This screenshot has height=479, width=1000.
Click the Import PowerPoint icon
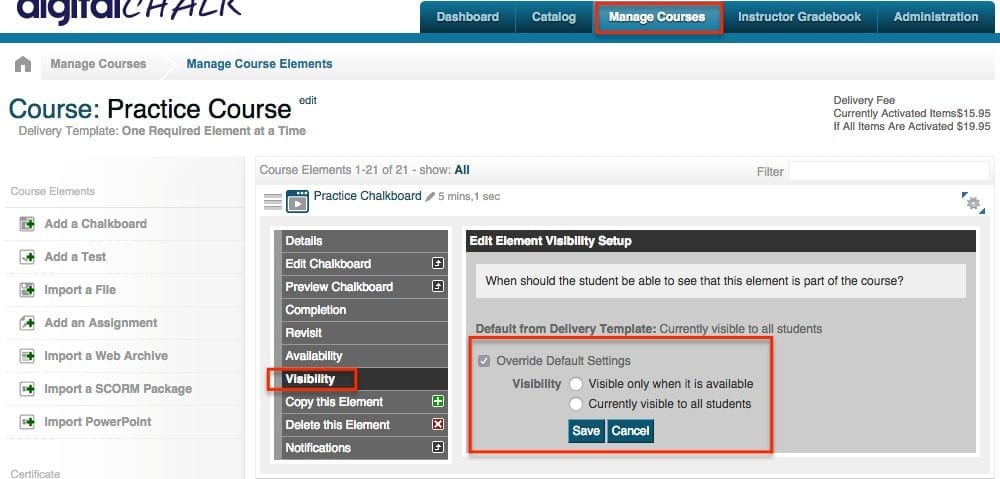pyautogui.click(x=27, y=422)
